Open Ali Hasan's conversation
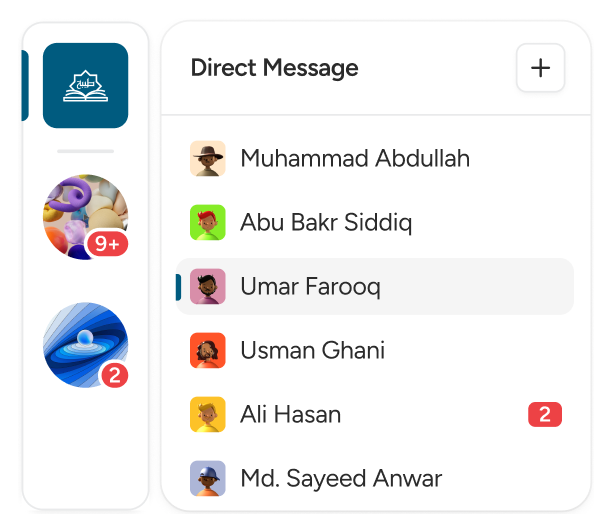Viewport: 612px width, 514px height. (290, 414)
